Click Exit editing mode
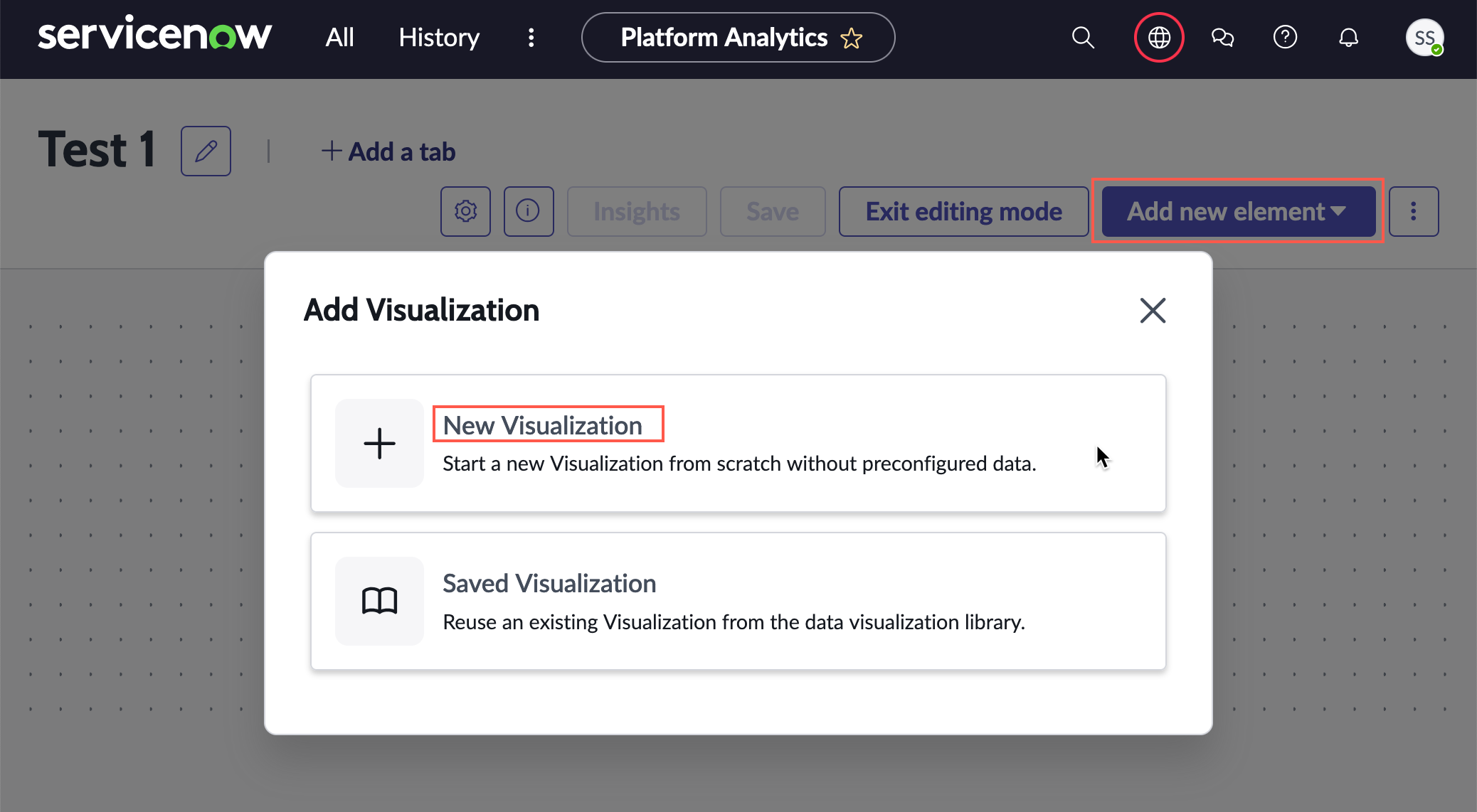Image resolution: width=1477 pixels, height=812 pixels. 963,211
